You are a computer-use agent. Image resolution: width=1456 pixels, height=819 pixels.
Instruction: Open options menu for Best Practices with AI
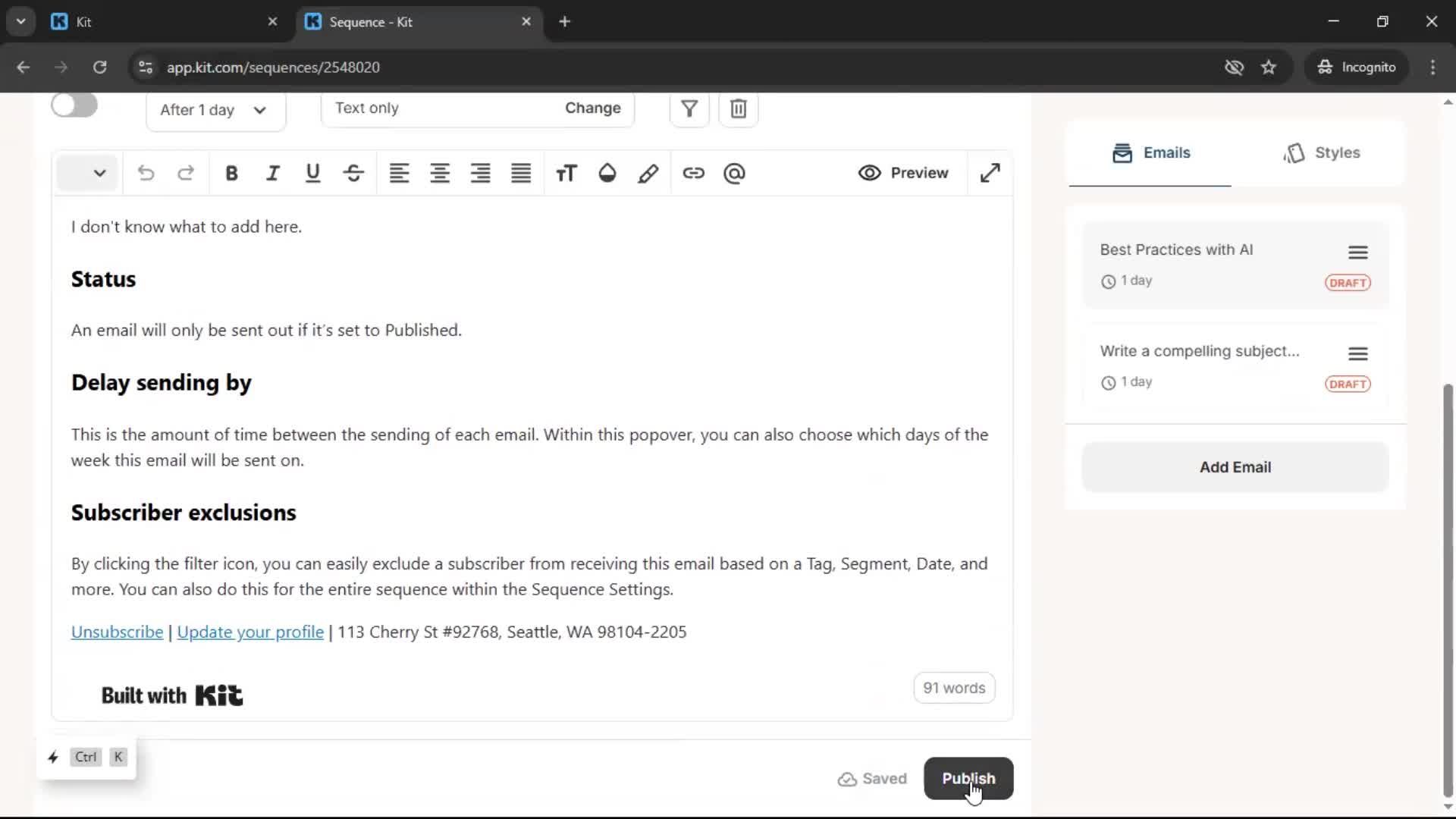coord(1357,252)
